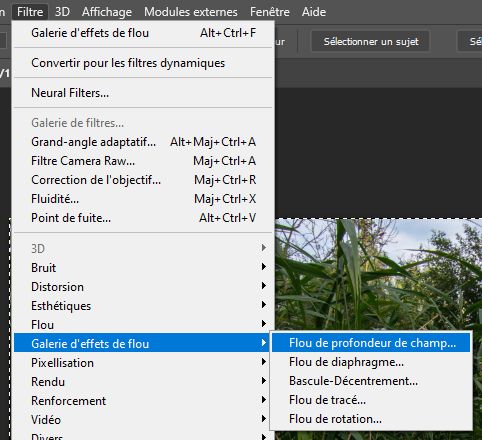Open the Flou submenu
482x440 pixels.
(x=143, y=325)
